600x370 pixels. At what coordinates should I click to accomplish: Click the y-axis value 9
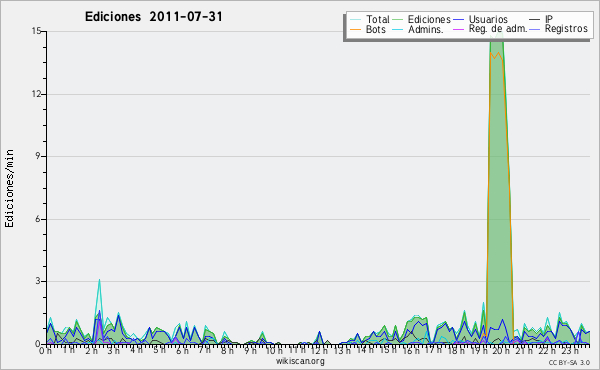click(x=38, y=156)
